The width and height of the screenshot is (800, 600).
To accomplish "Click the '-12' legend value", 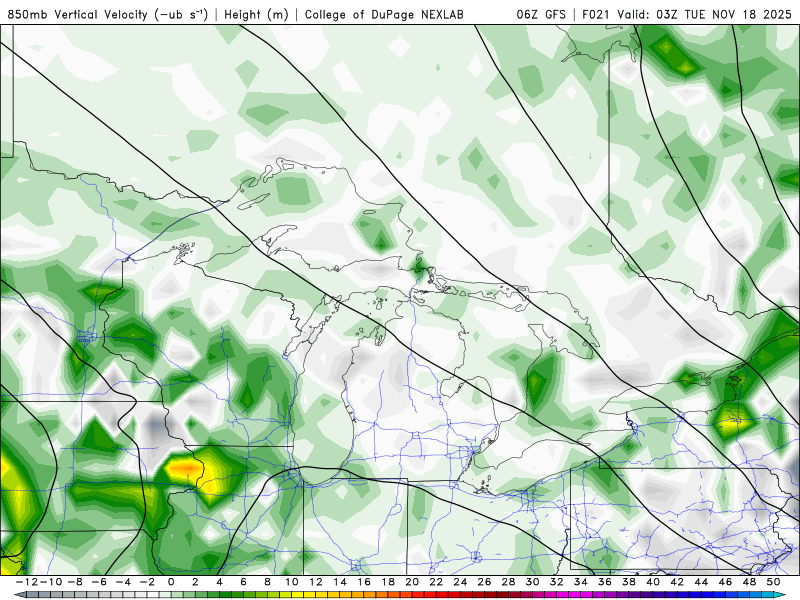I will [27, 582].
